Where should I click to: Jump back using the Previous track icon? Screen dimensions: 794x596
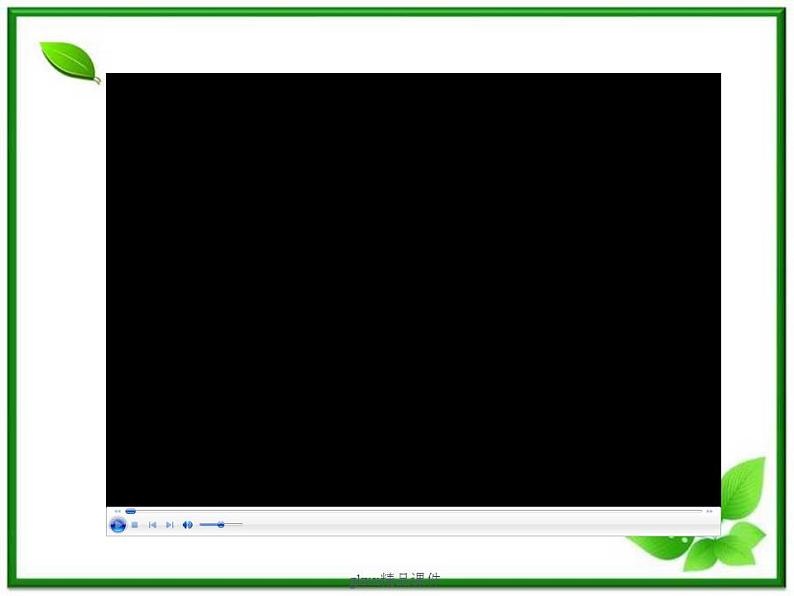[x=152, y=525]
